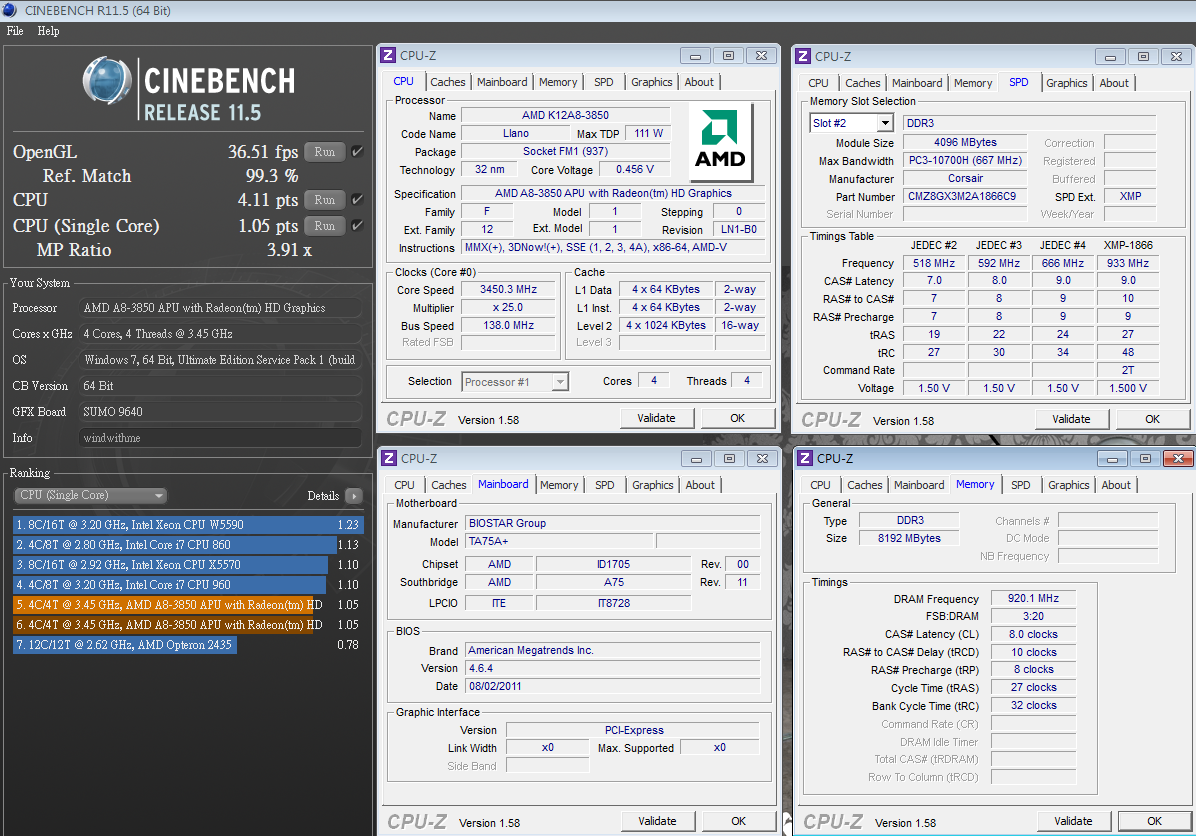1196x836 pixels.
Task: Select Intel Xeon X5570 ranking bar
Action: 171,564
